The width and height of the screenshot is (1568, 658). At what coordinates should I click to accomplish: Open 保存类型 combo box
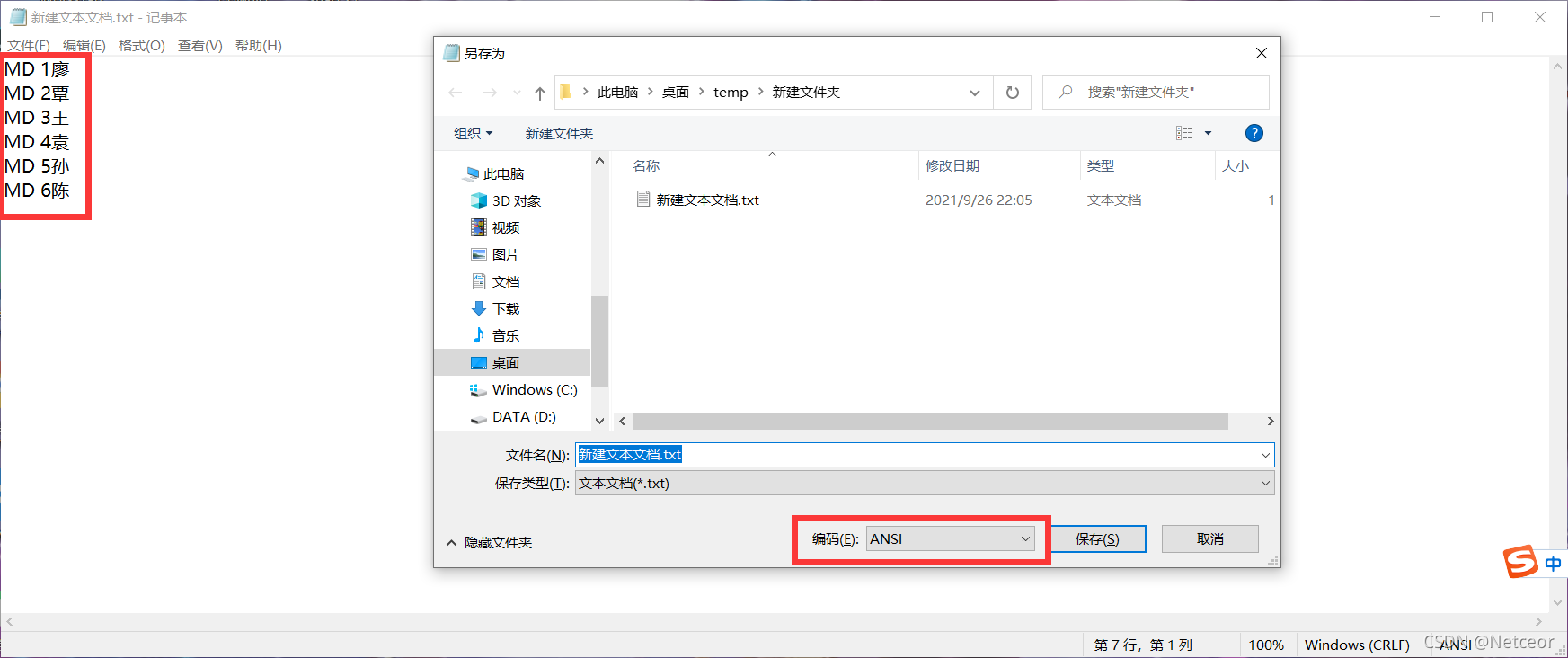click(x=925, y=483)
